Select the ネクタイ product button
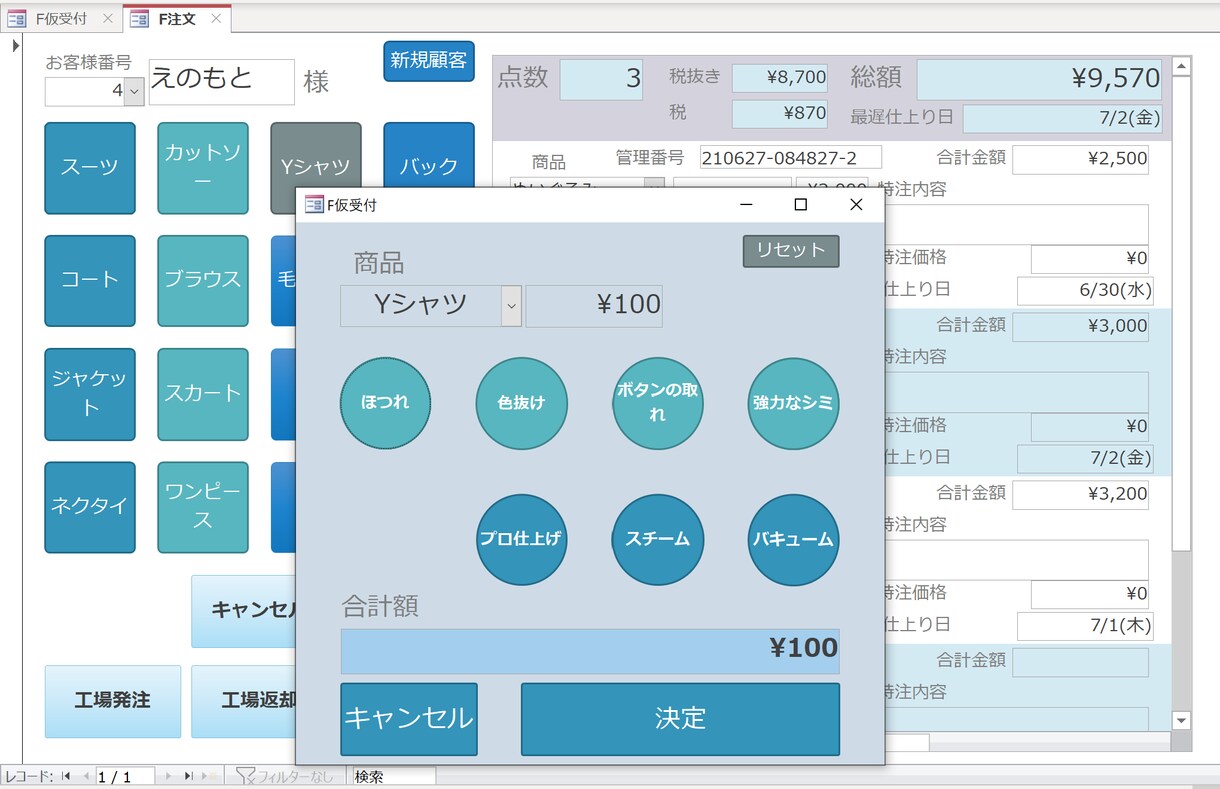The height and width of the screenshot is (789, 1220). coord(90,507)
